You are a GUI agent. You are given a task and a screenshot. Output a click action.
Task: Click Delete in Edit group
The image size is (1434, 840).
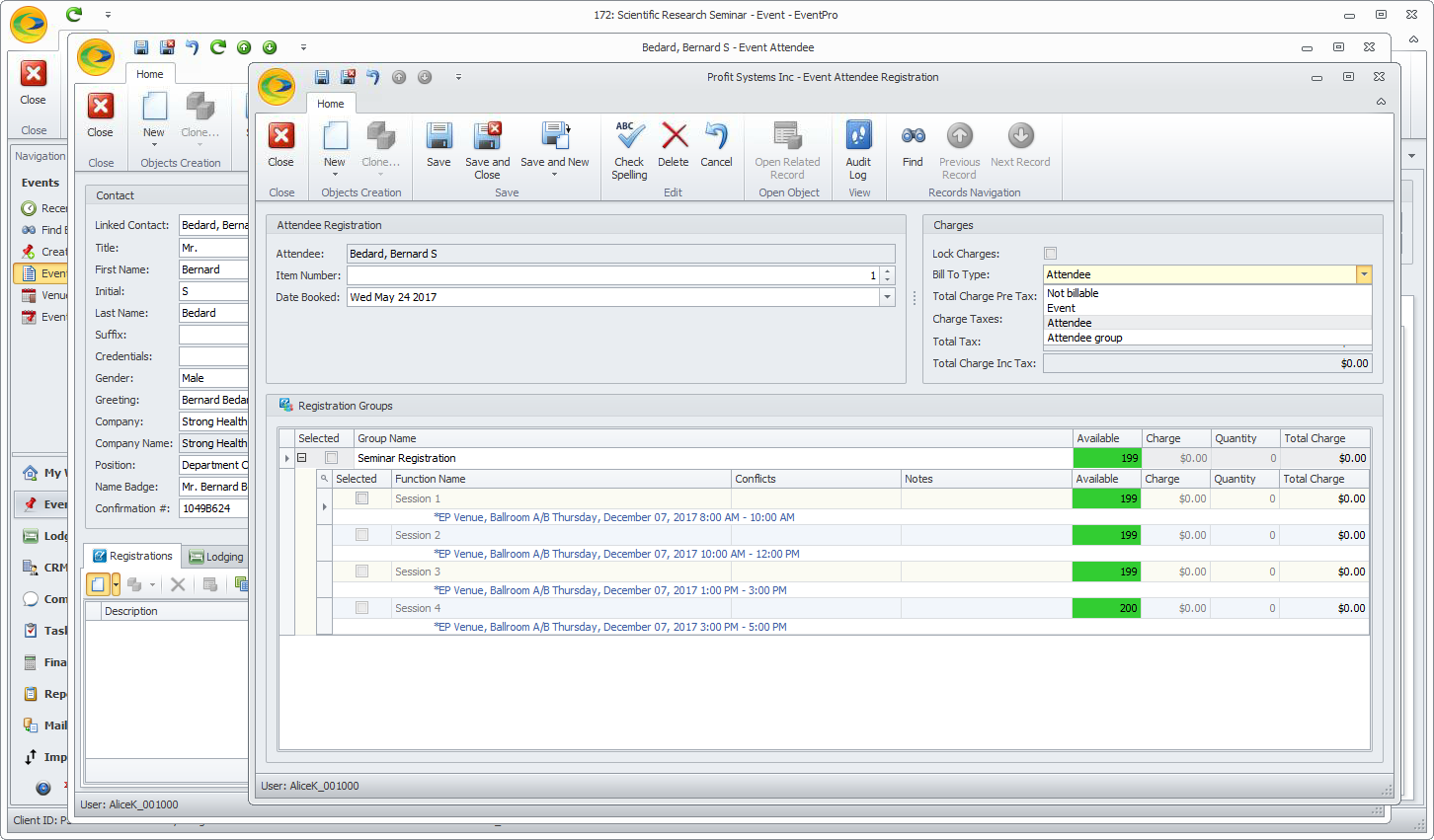[674, 145]
